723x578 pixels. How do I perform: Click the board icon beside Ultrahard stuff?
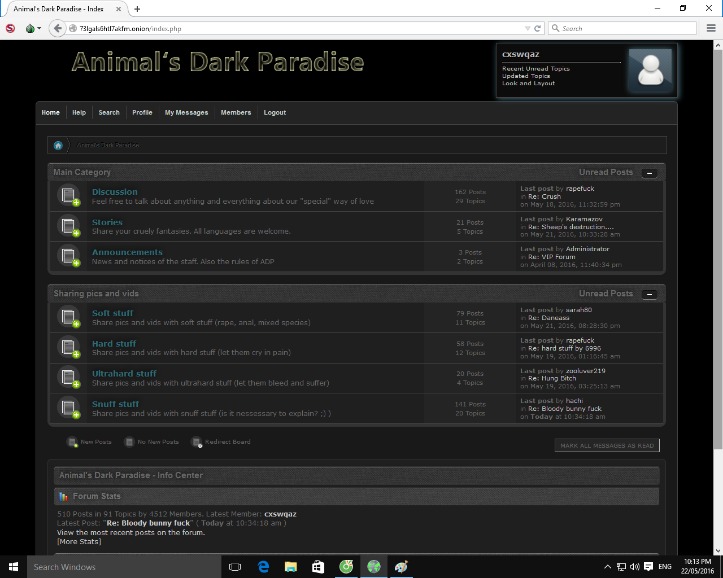coord(69,377)
